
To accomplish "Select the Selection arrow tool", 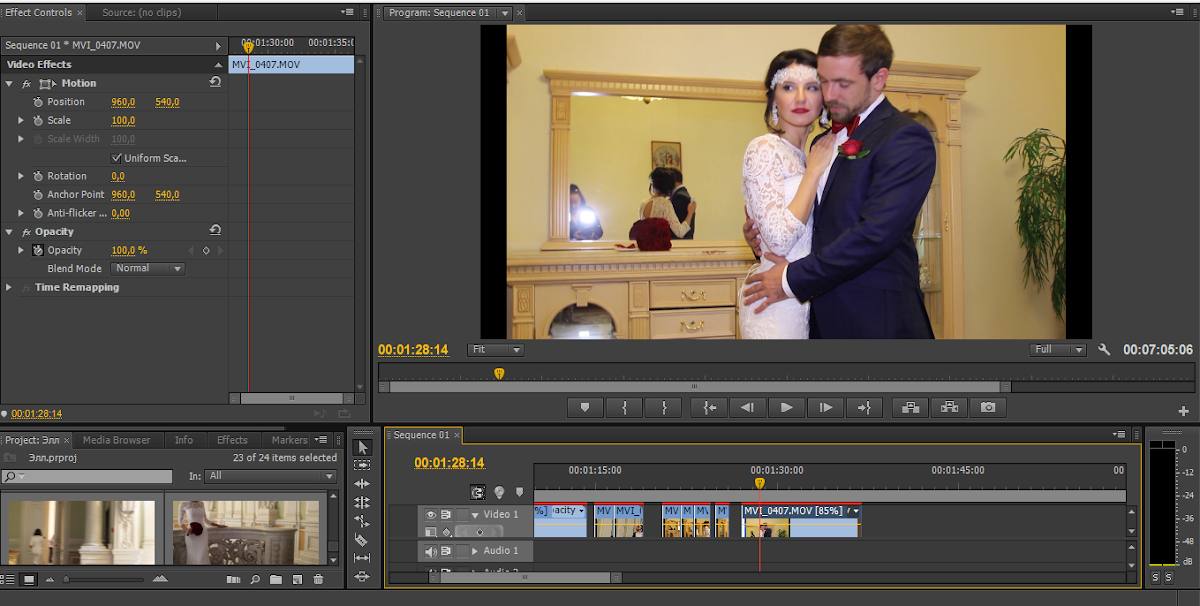I will pos(363,447).
